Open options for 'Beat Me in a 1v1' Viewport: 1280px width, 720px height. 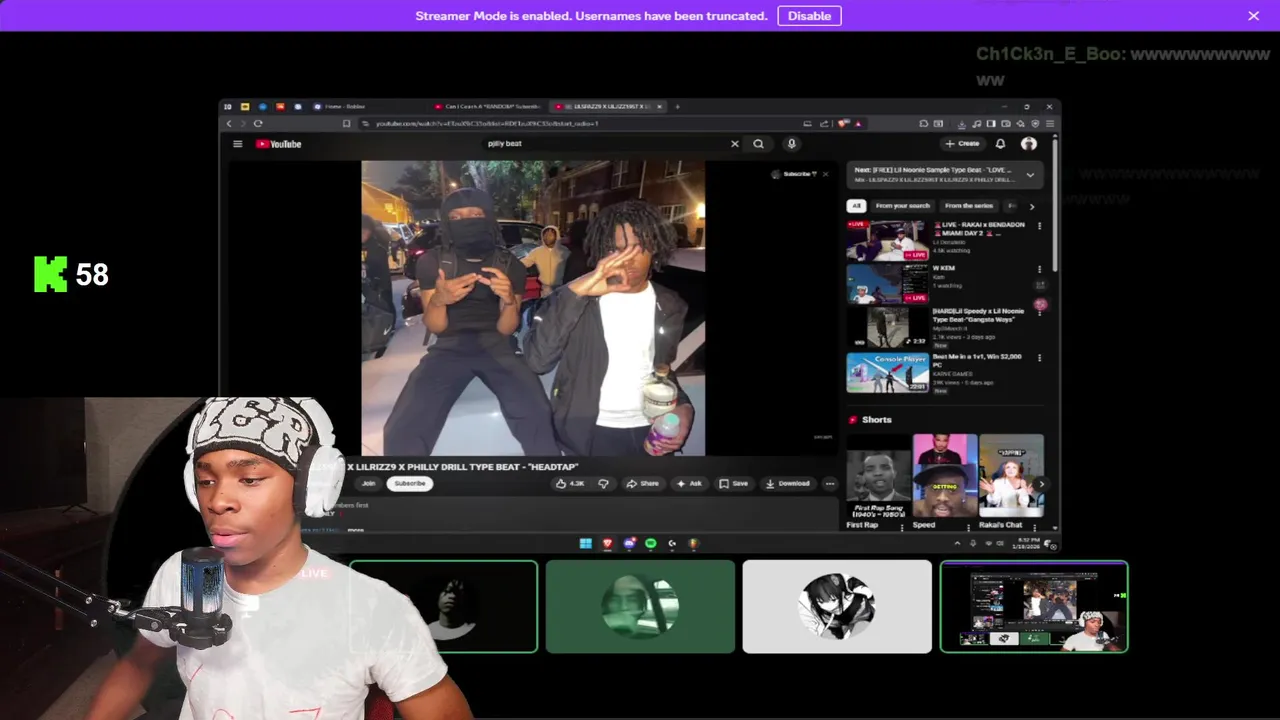point(1039,358)
